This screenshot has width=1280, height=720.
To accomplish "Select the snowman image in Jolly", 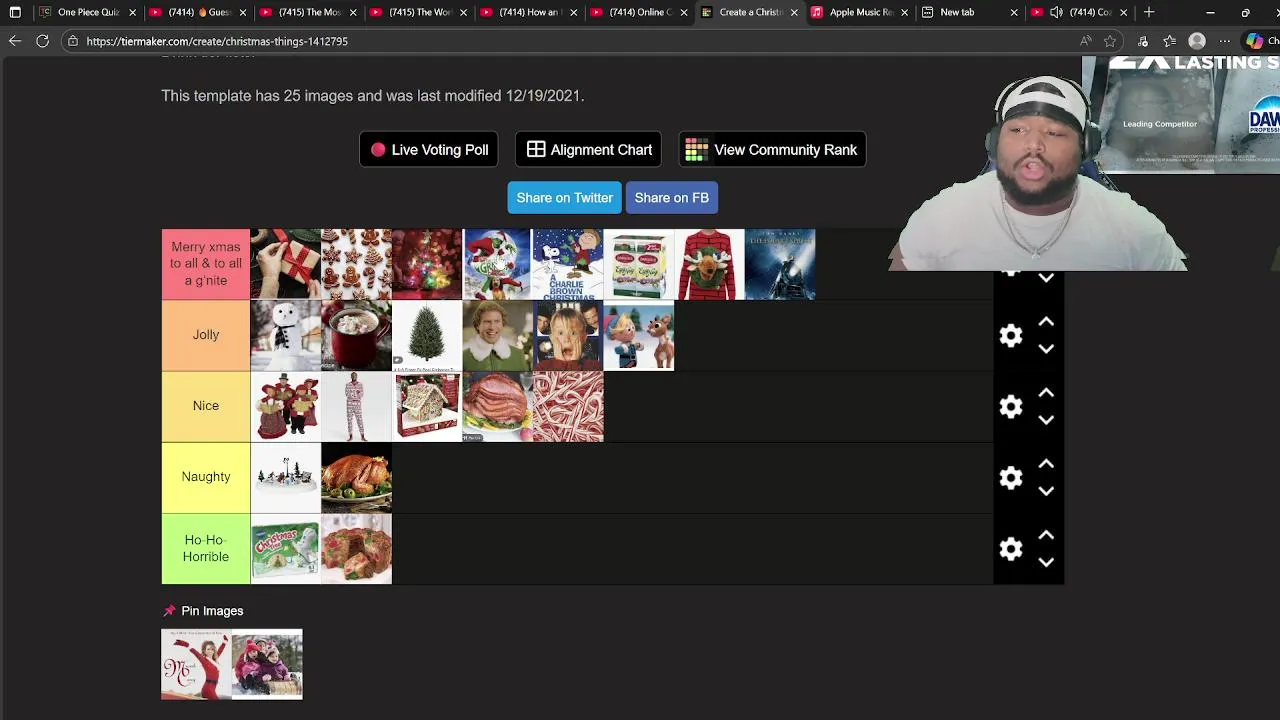I will [x=286, y=335].
